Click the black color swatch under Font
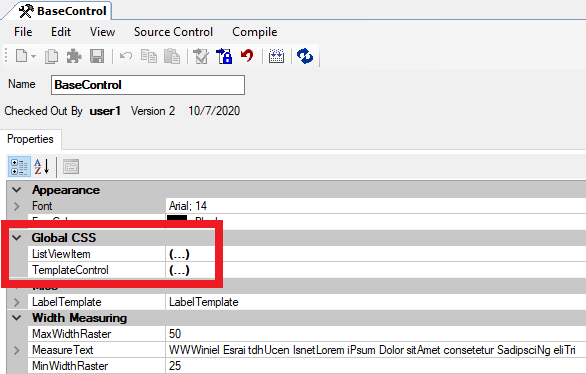Image resolution: width=586 pixels, height=374 pixels. point(177,217)
